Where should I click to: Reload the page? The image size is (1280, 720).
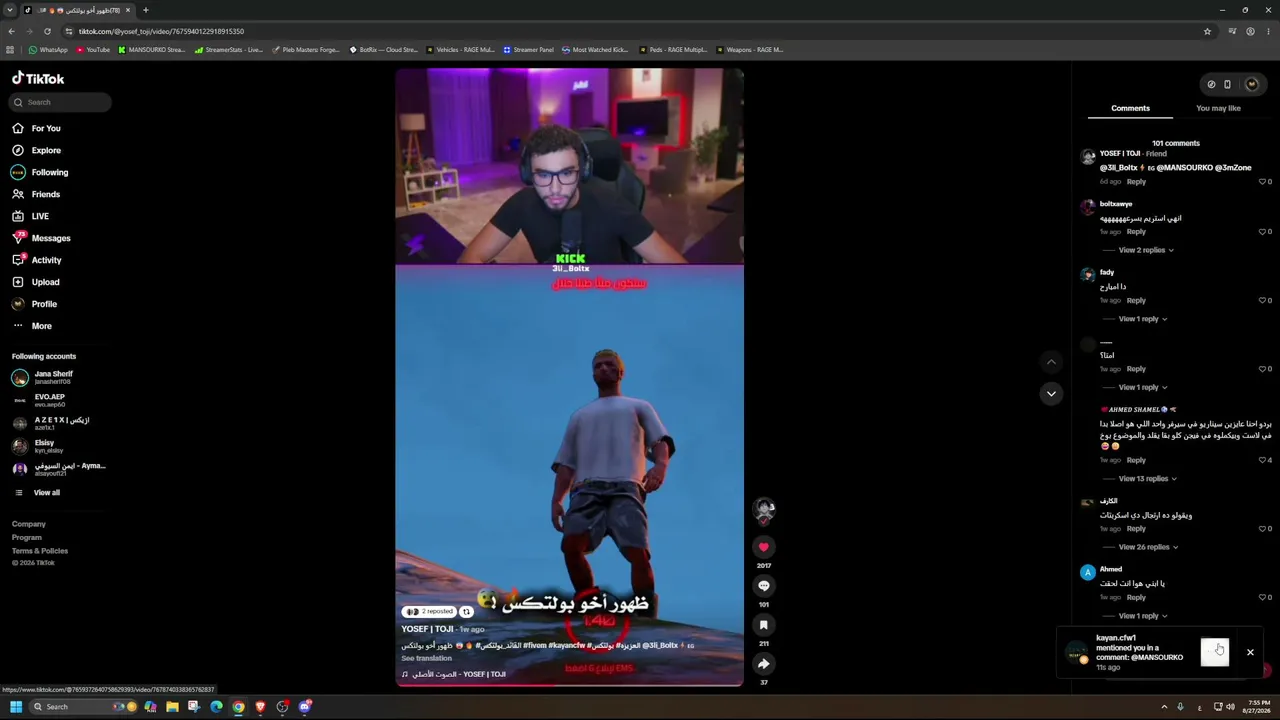pyautogui.click(x=47, y=31)
